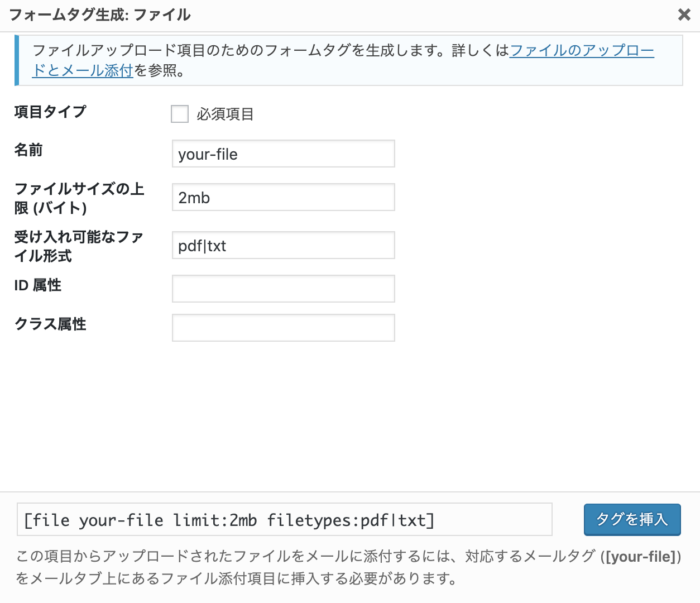Screen dimensions: 700x603
Task: Enable the 必須項目 checkbox
Action: click(x=180, y=114)
